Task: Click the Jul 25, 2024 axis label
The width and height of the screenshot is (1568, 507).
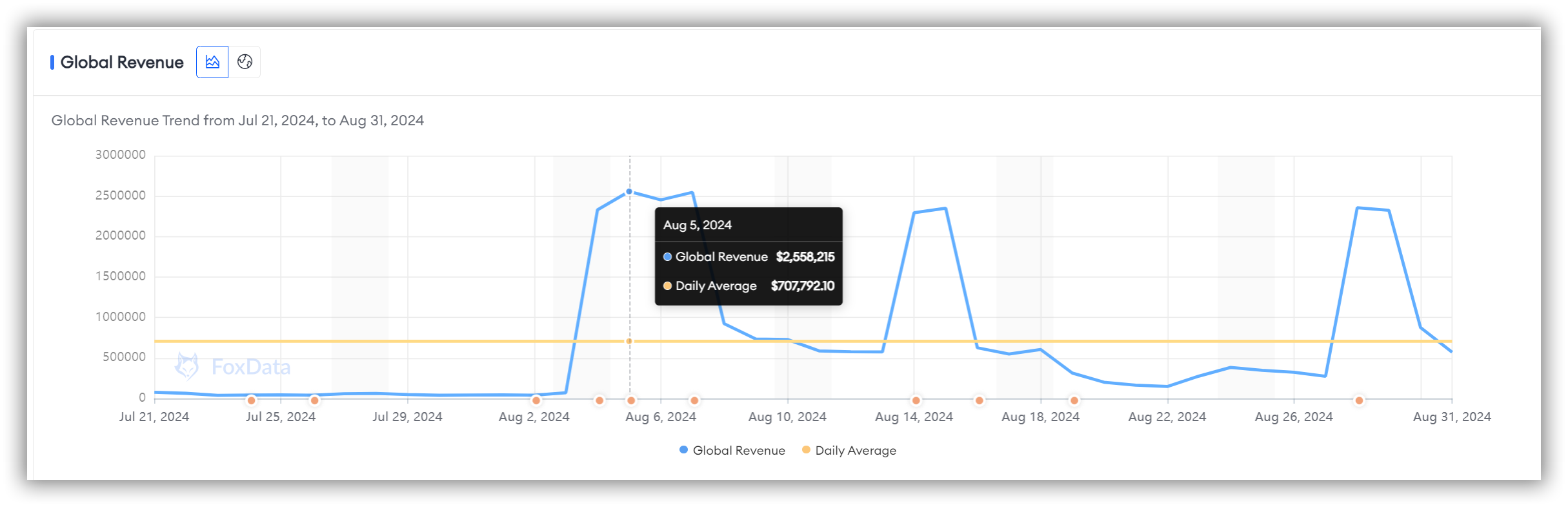Action: [x=281, y=417]
